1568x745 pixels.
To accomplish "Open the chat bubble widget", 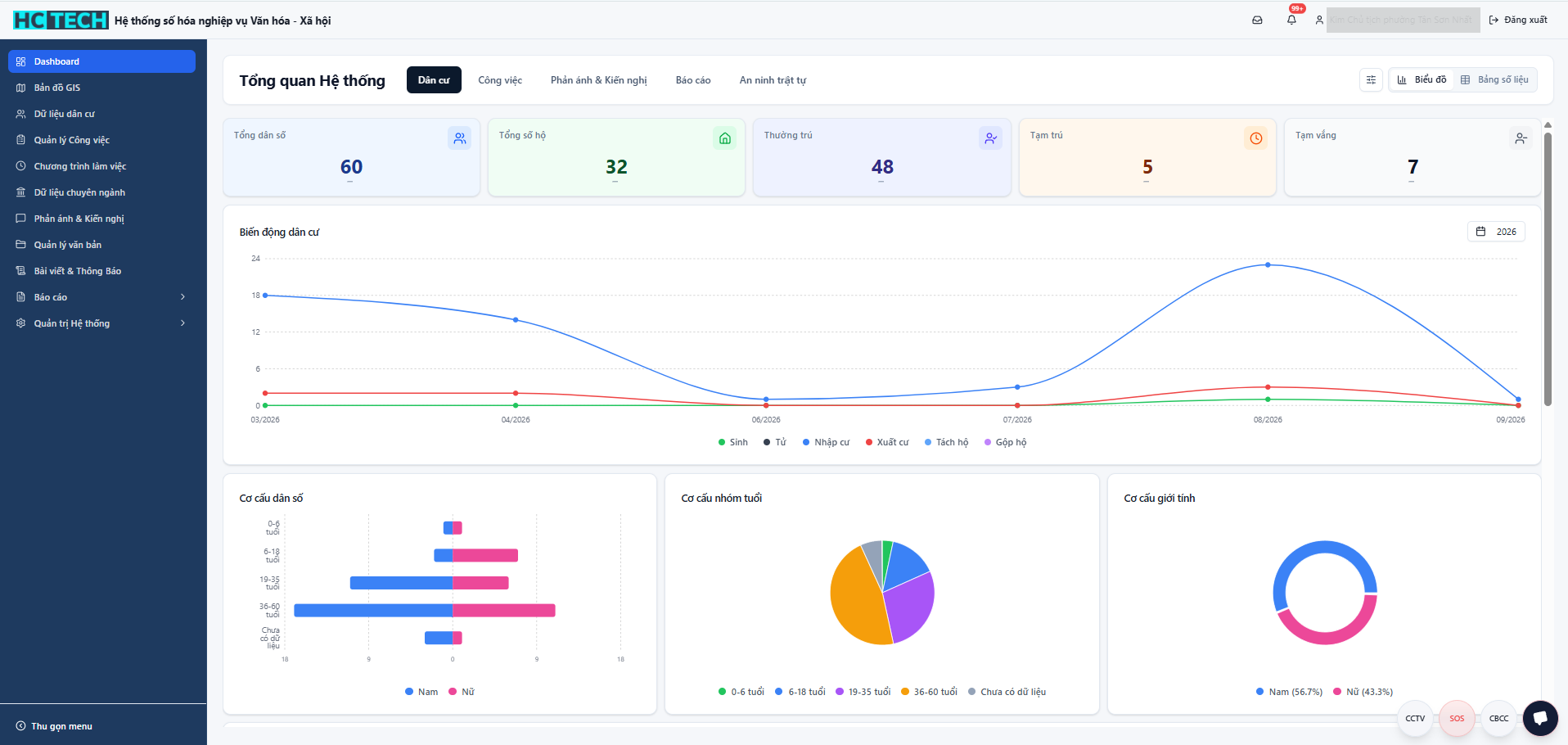I will (x=1540, y=718).
